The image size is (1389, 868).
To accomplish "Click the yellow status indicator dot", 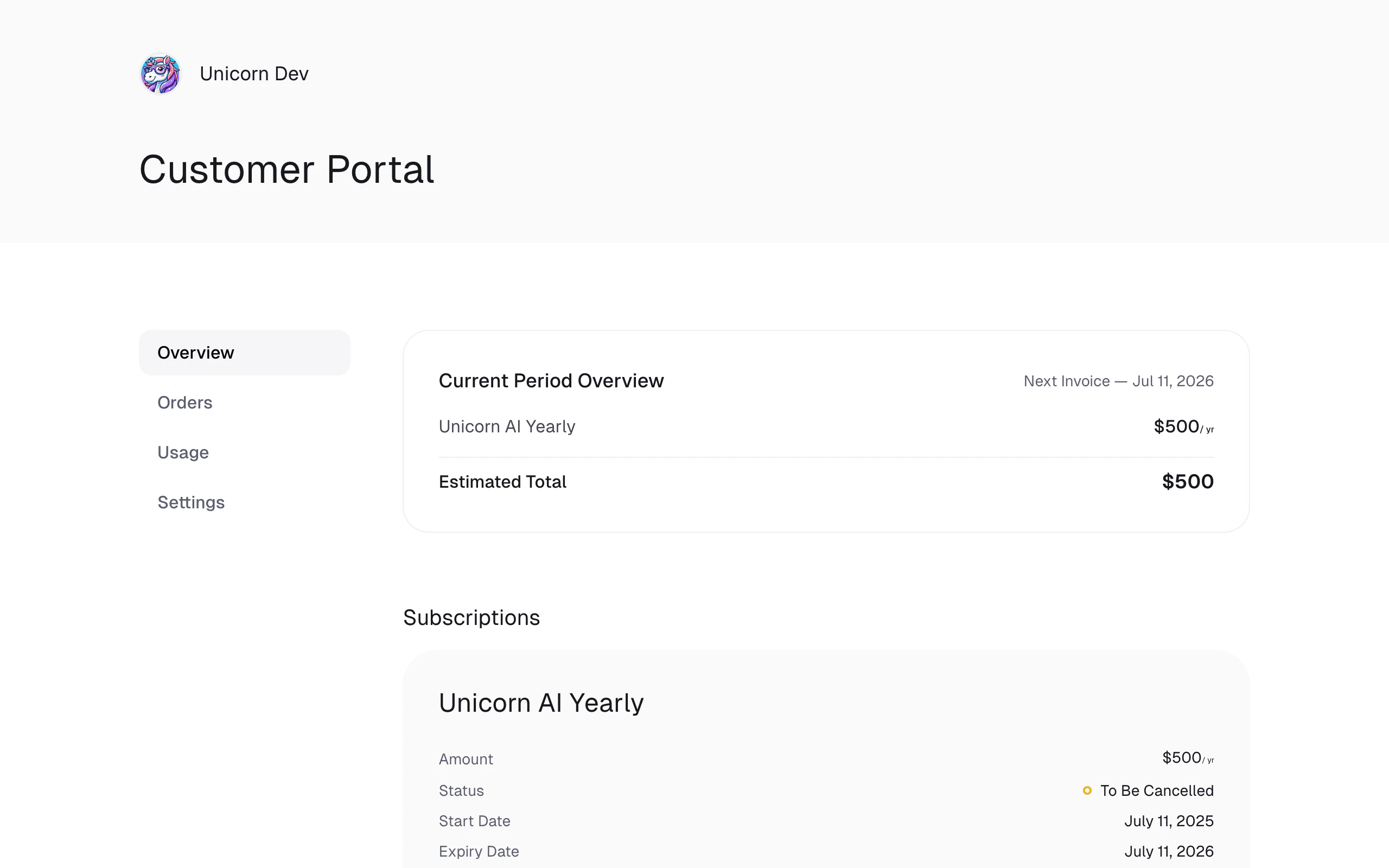I will click(x=1087, y=790).
